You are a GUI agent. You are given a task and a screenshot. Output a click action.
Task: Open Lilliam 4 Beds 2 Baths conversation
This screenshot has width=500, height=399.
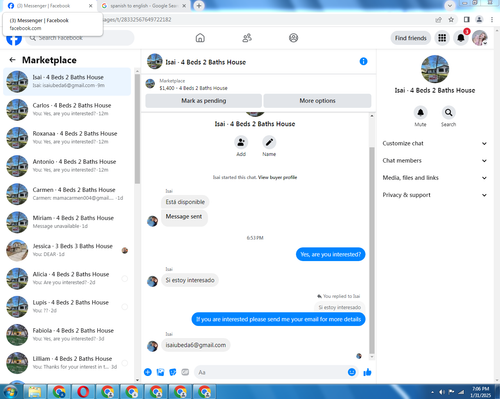[67, 363]
